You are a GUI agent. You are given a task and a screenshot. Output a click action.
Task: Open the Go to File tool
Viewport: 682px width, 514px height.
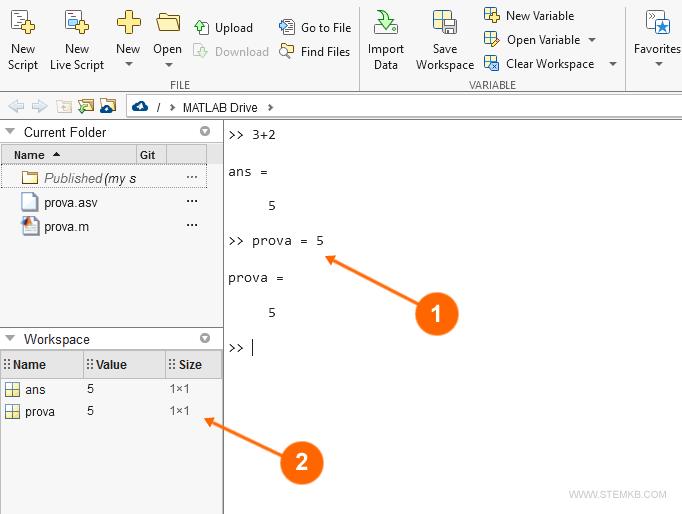[315, 28]
